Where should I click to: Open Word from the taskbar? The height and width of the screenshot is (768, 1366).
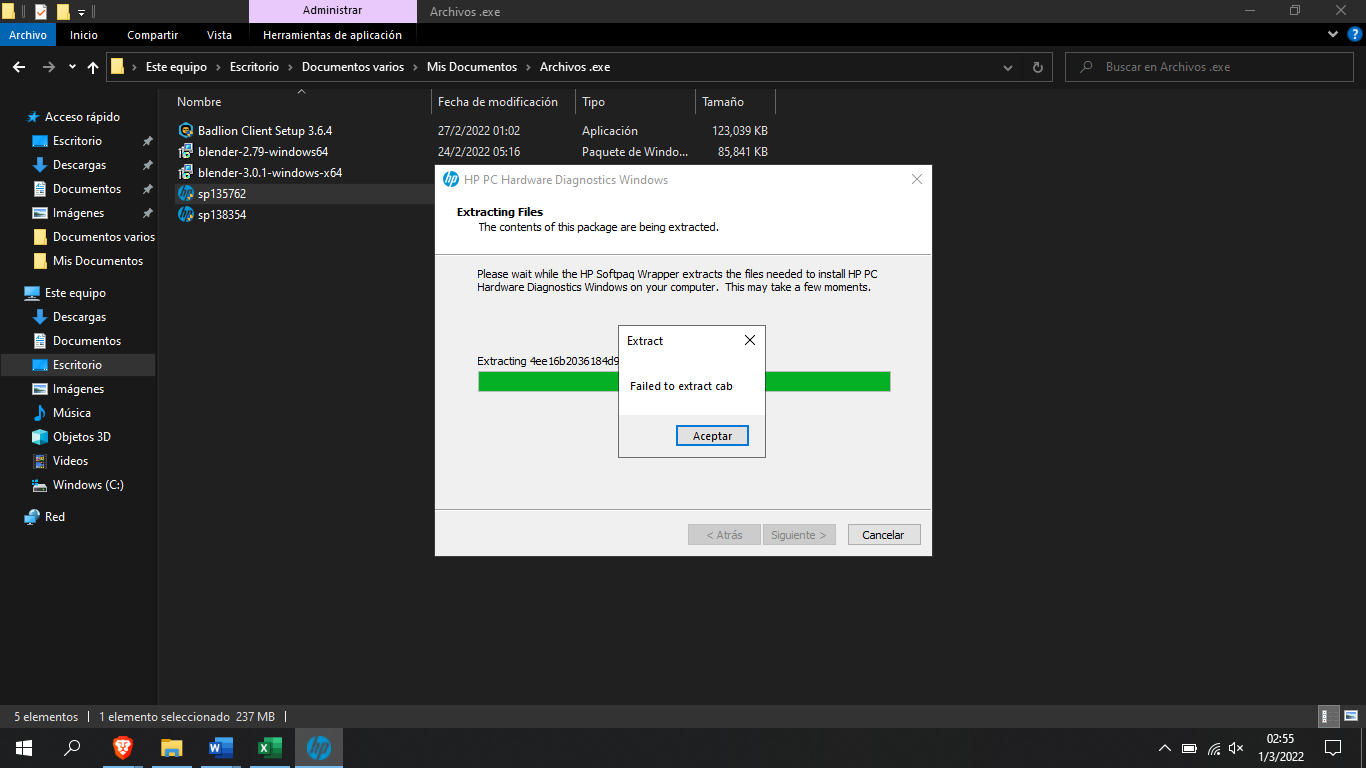click(x=220, y=747)
